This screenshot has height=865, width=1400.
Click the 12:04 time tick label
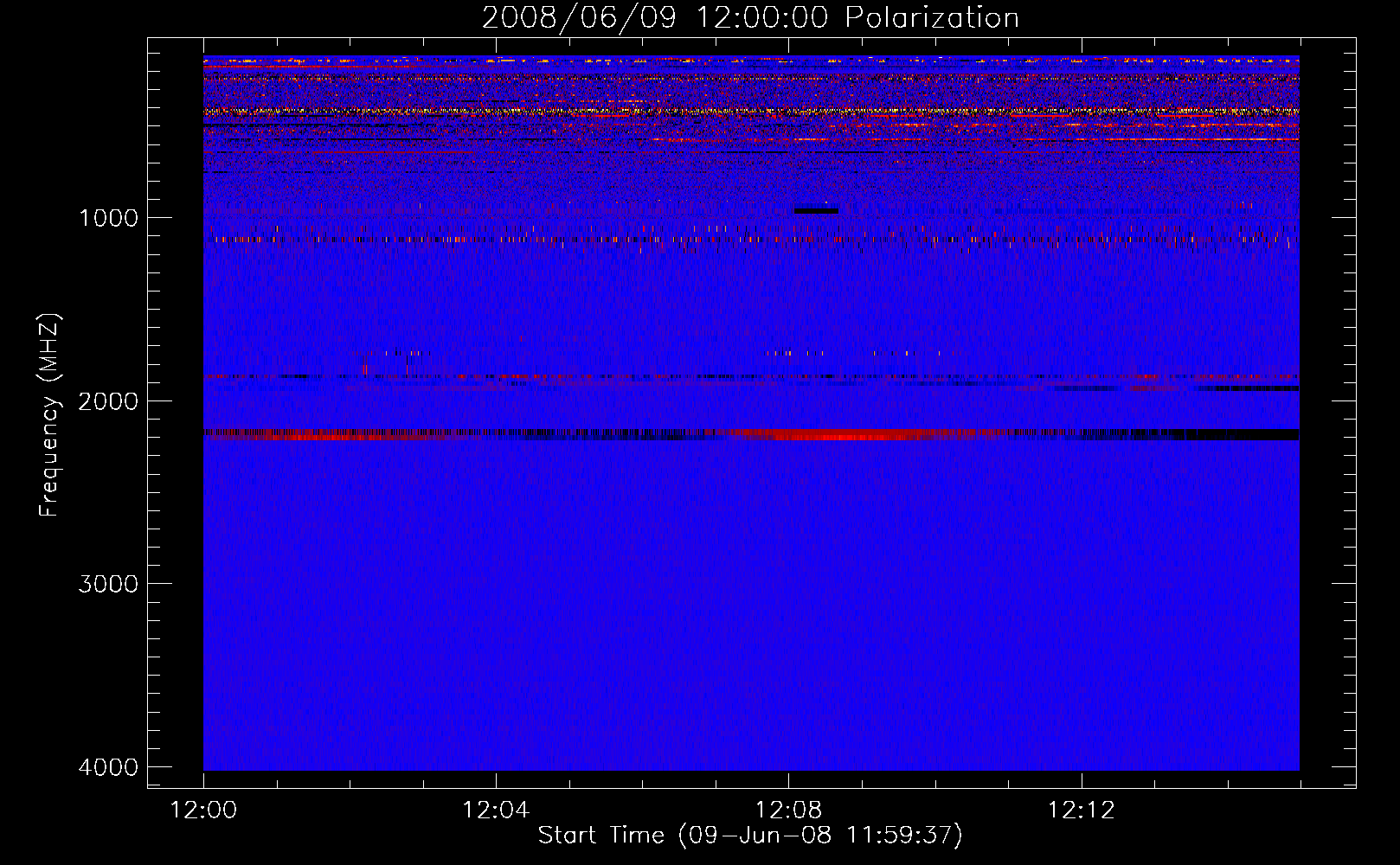click(496, 811)
